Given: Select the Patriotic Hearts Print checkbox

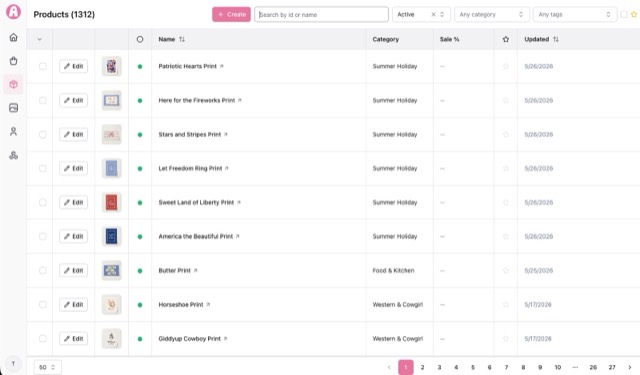Looking at the screenshot, I should coord(43,67).
